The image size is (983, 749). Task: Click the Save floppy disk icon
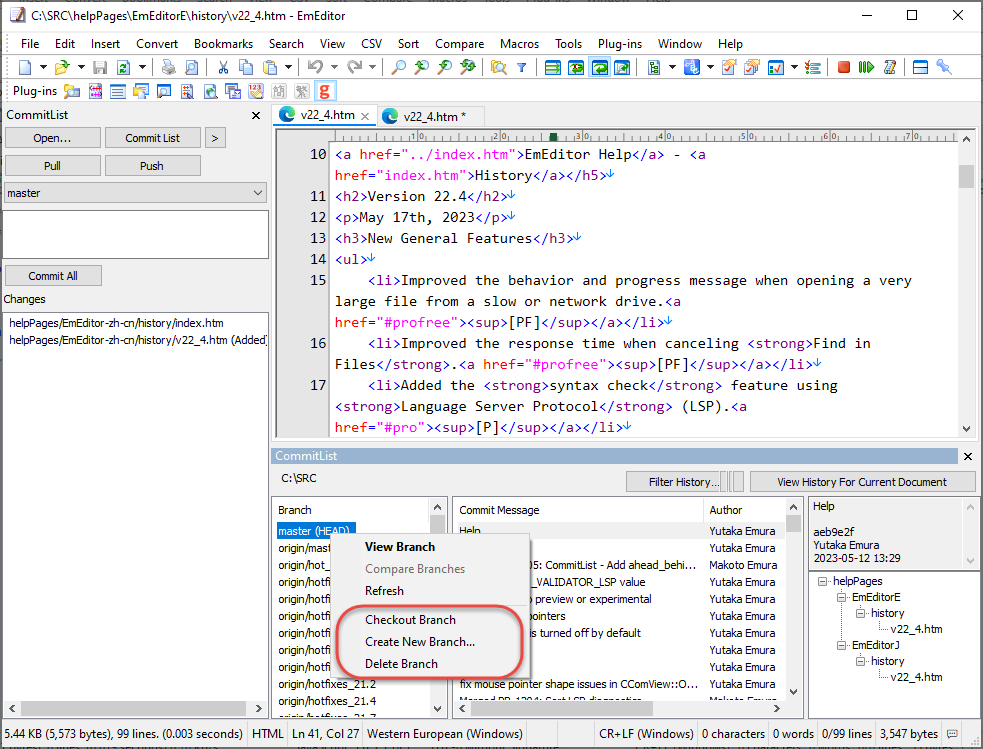pyautogui.click(x=100, y=67)
